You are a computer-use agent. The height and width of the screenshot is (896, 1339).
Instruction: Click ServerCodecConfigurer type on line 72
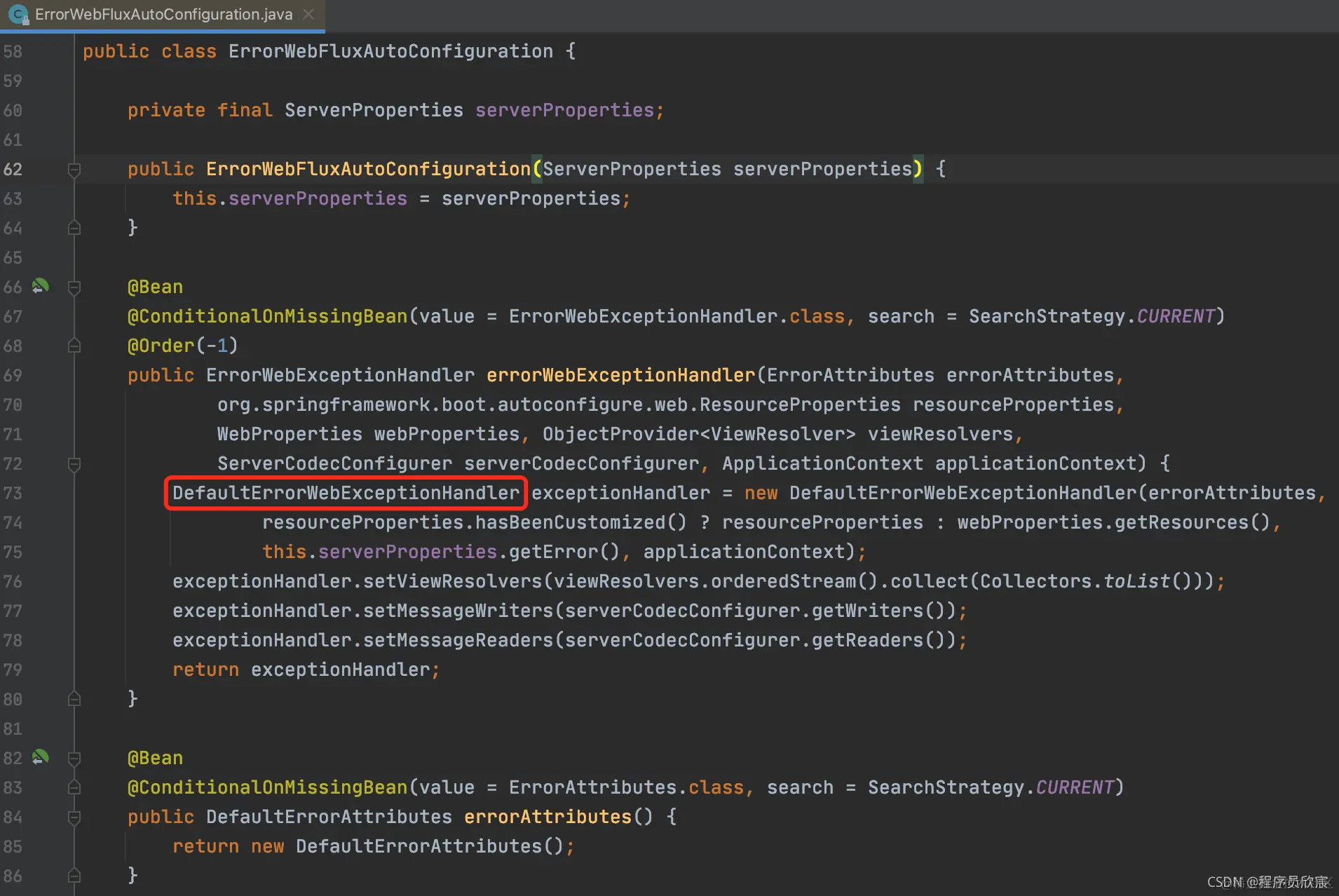(x=334, y=463)
